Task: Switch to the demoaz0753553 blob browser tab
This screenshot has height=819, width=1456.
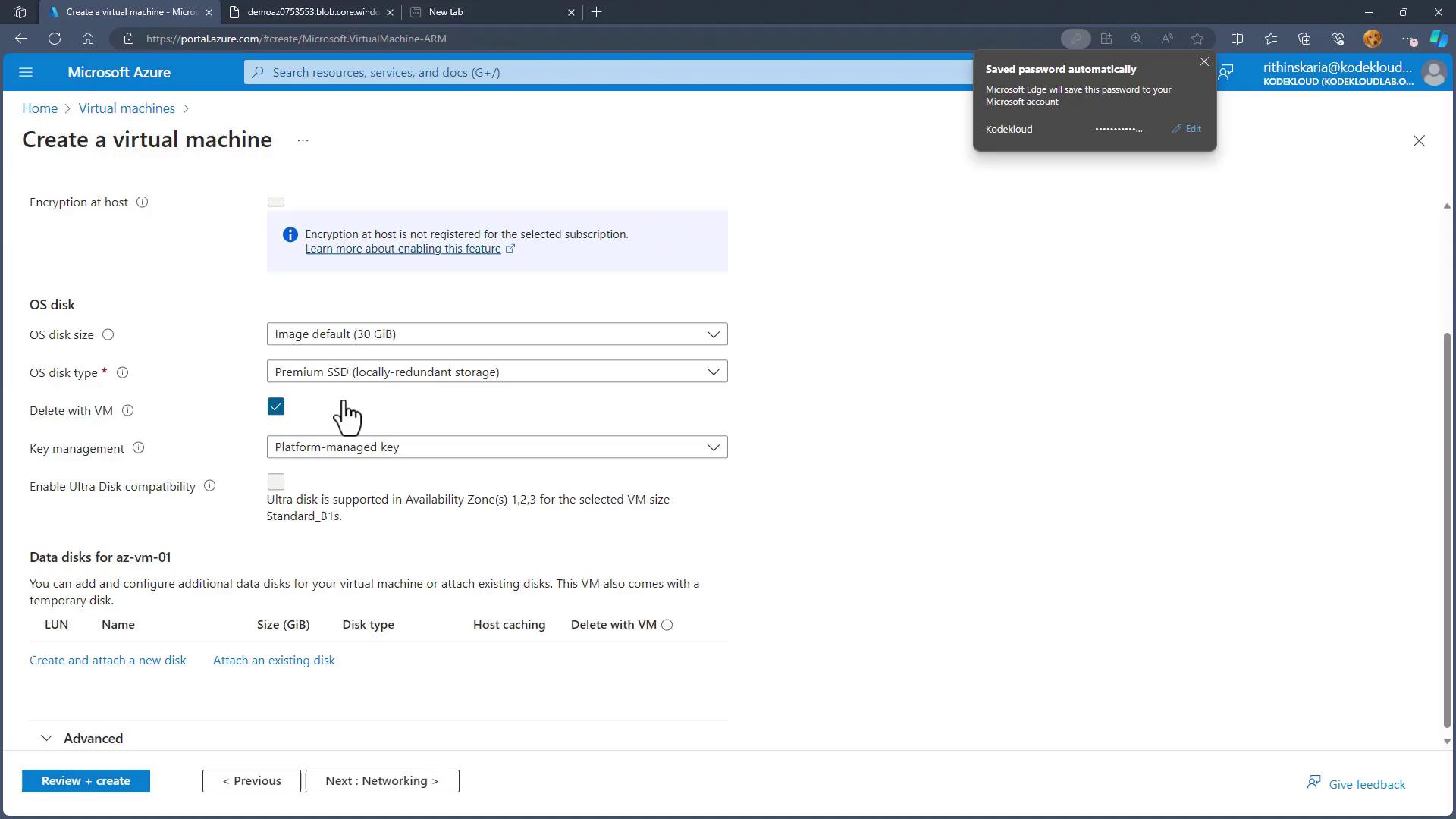Action: (312, 12)
